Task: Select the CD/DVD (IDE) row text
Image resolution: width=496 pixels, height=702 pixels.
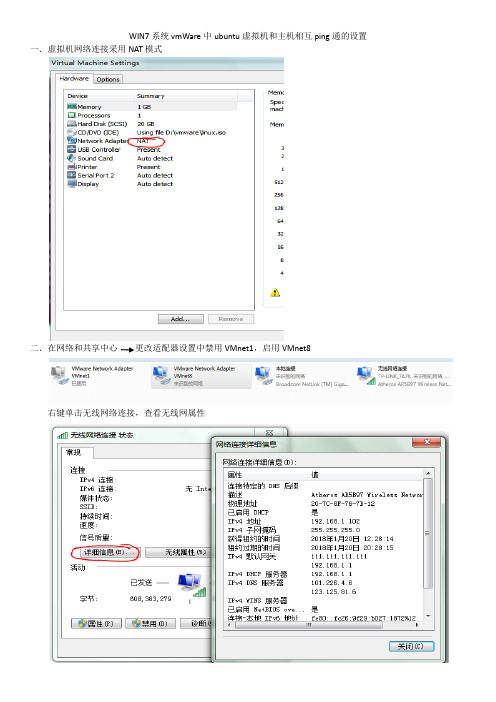Action: [x=98, y=133]
